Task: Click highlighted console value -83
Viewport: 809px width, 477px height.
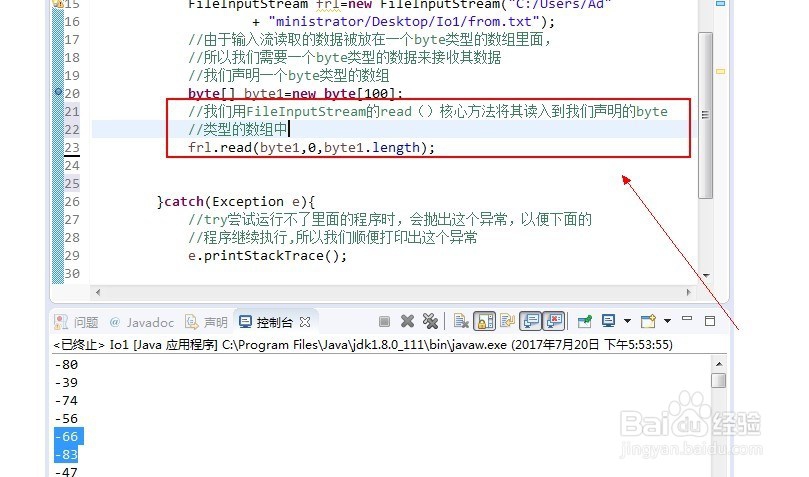Action: [x=67, y=454]
